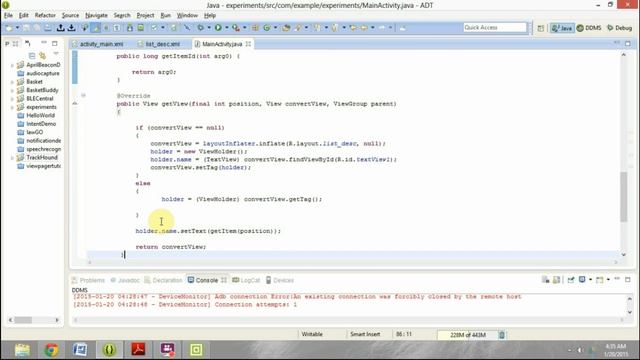Expand the AprilBeaconD project node

tap(12, 65)
